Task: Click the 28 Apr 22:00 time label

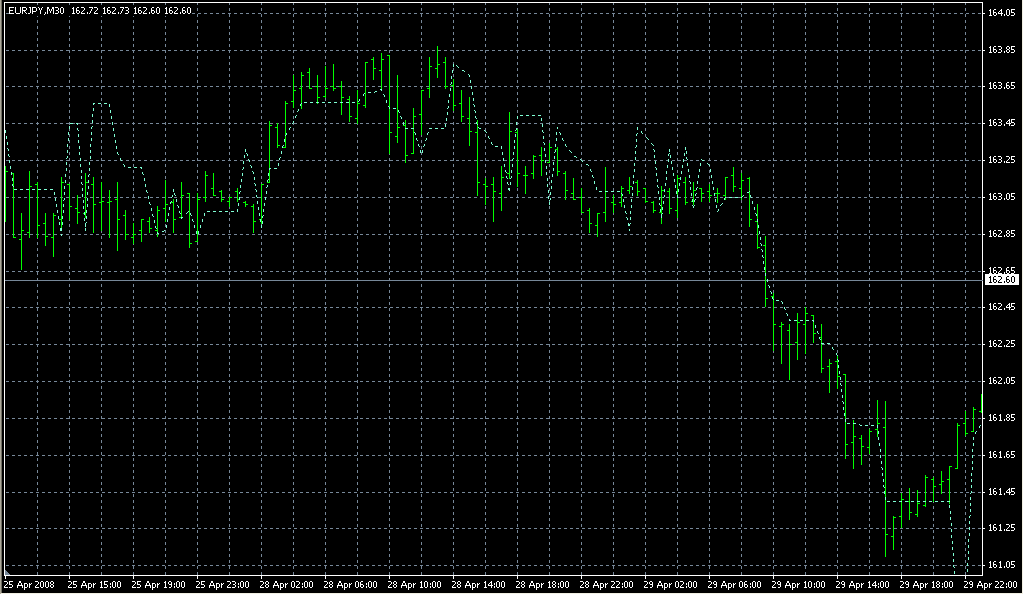Action: 608,583
